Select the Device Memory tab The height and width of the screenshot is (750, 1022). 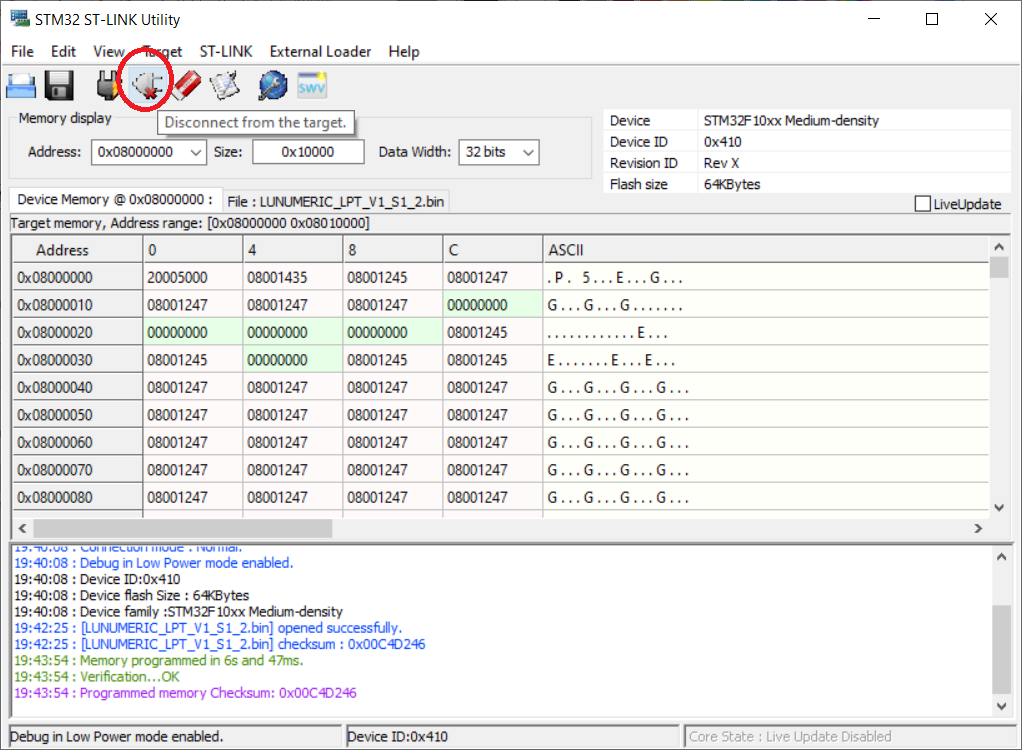[114, 200]
